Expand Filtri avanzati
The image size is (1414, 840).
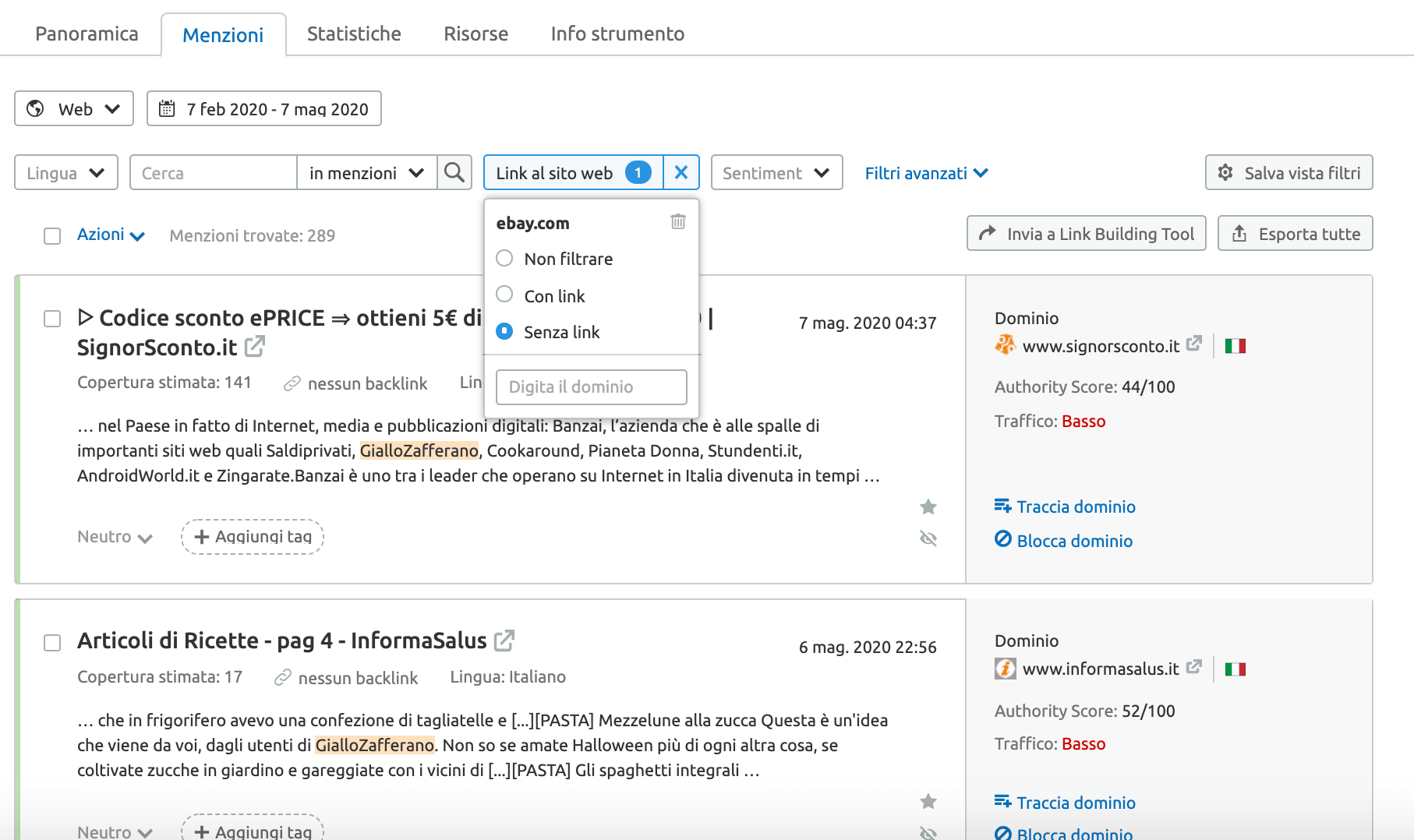[926, 173]
